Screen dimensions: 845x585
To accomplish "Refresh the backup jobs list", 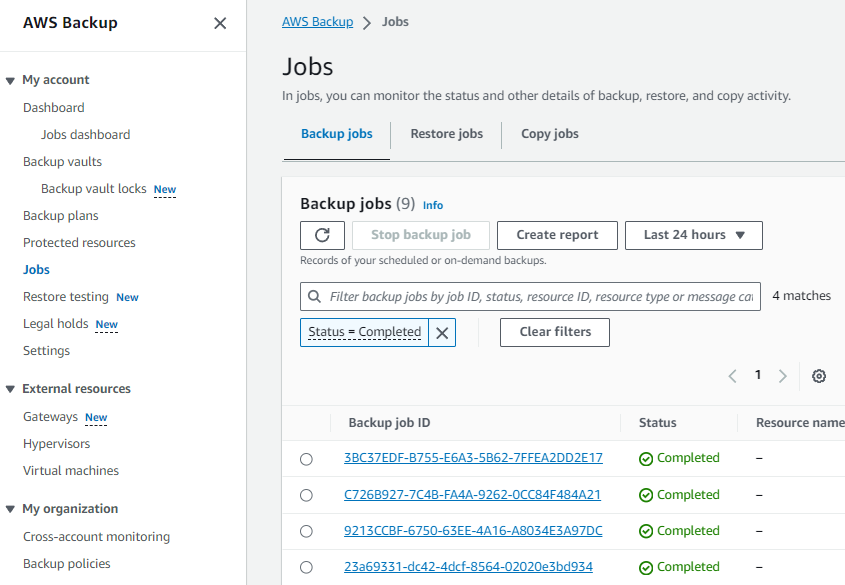I will pyautogui.click(x=322, y=235).
